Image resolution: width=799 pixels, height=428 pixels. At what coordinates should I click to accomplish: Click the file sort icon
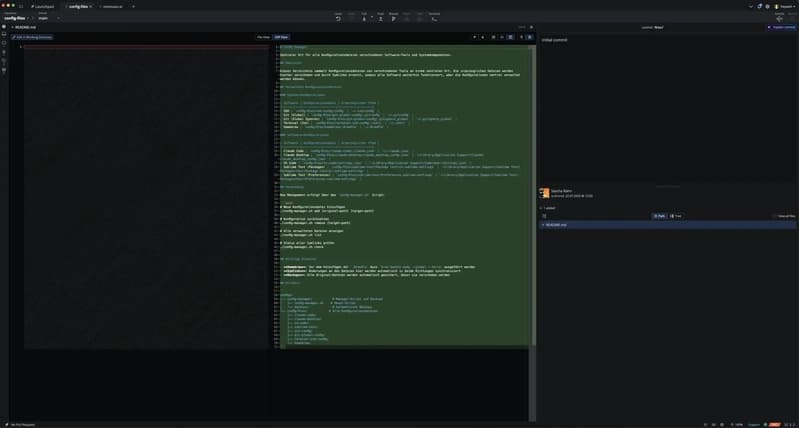pos(544,216)
